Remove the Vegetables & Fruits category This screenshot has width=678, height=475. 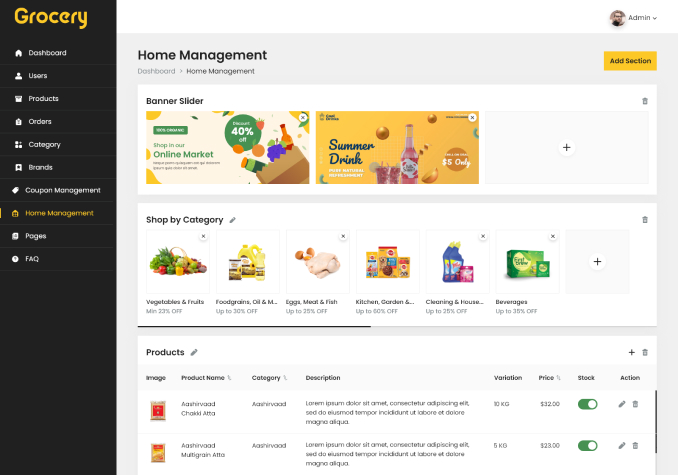pyautogui.click(x=203, y=236)
